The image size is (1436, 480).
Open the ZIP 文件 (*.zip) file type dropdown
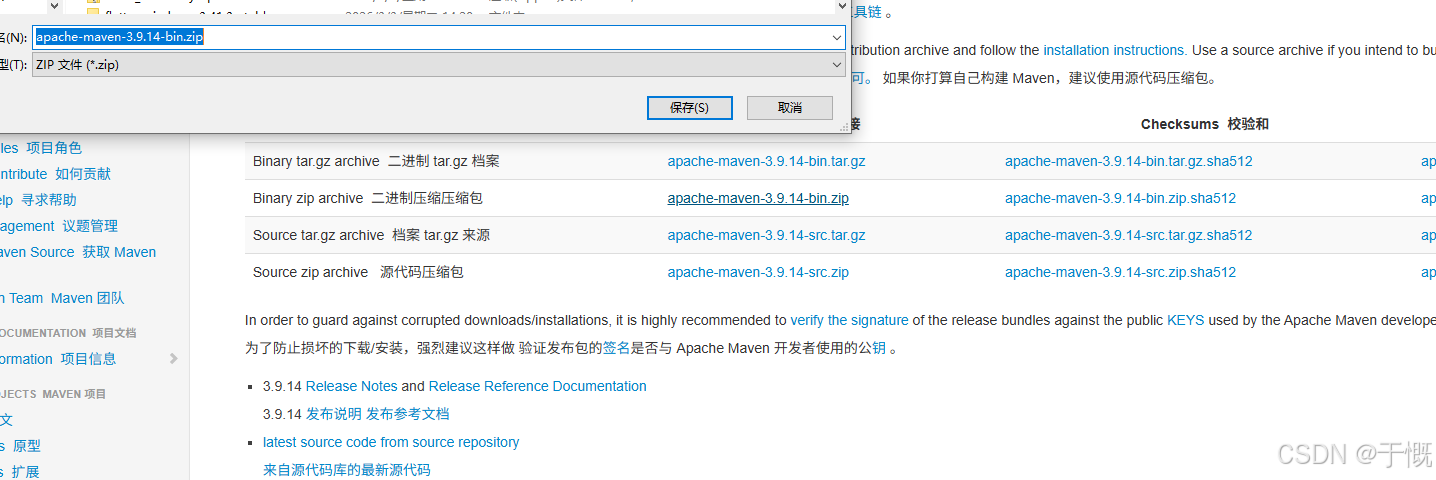point(439,64)
